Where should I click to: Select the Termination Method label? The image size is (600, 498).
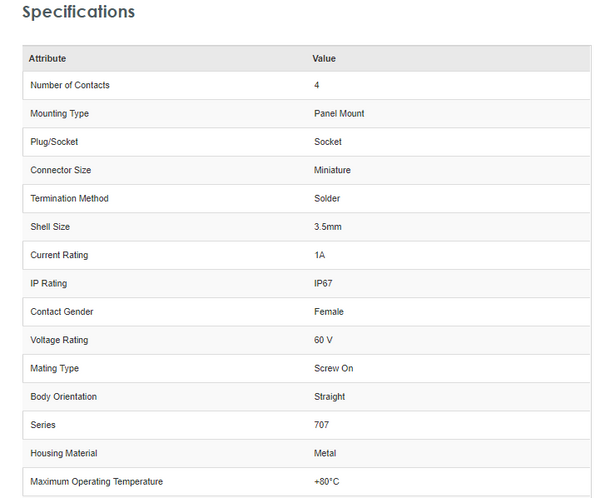click(70, 199)
